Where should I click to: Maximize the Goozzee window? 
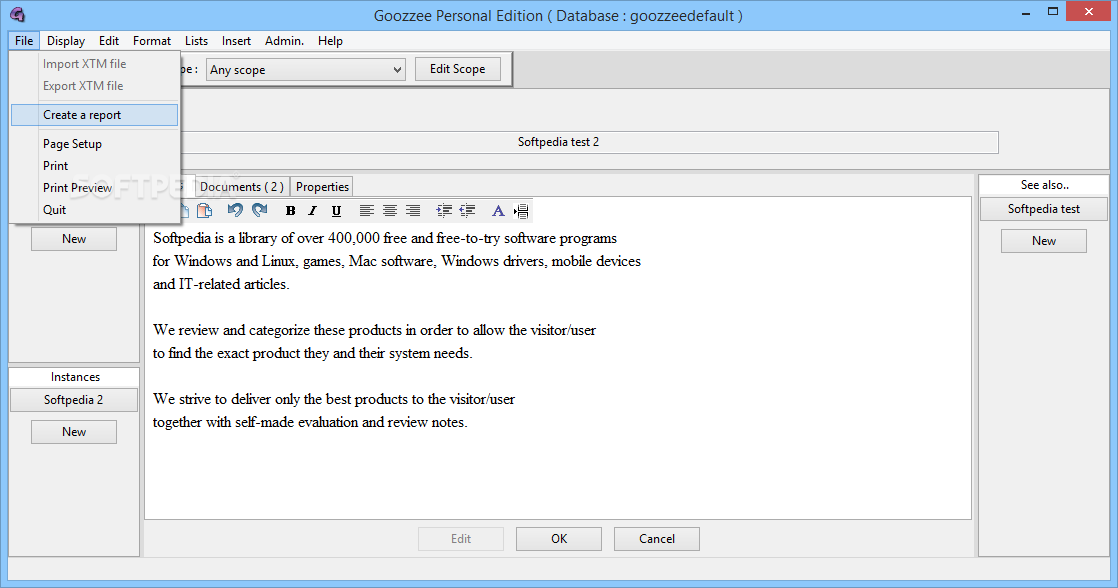[1052, 12]
